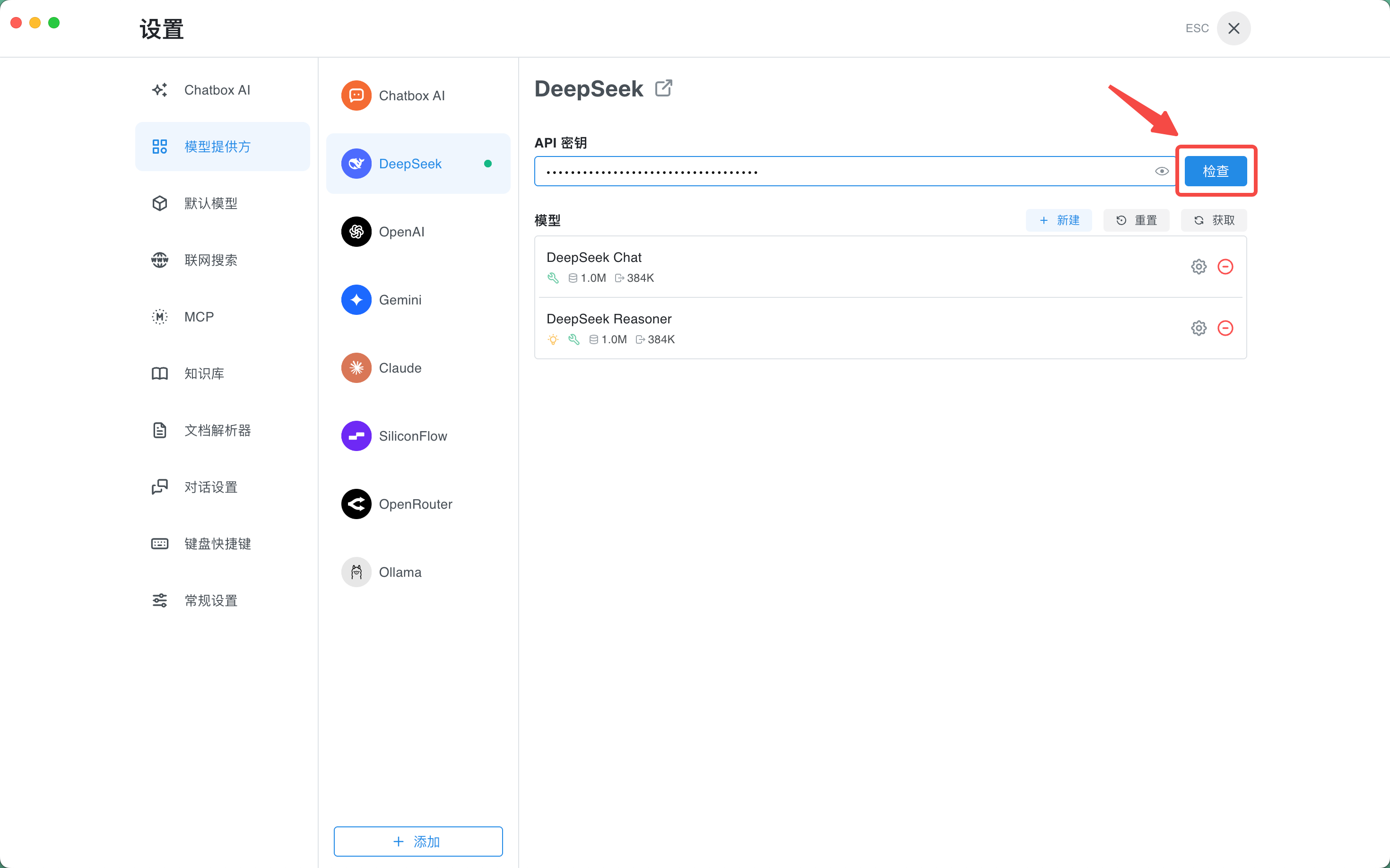Screen dimensions: 1390x868
Task: Click the 默认模型 cube icon
Action: tap(160, 203)
